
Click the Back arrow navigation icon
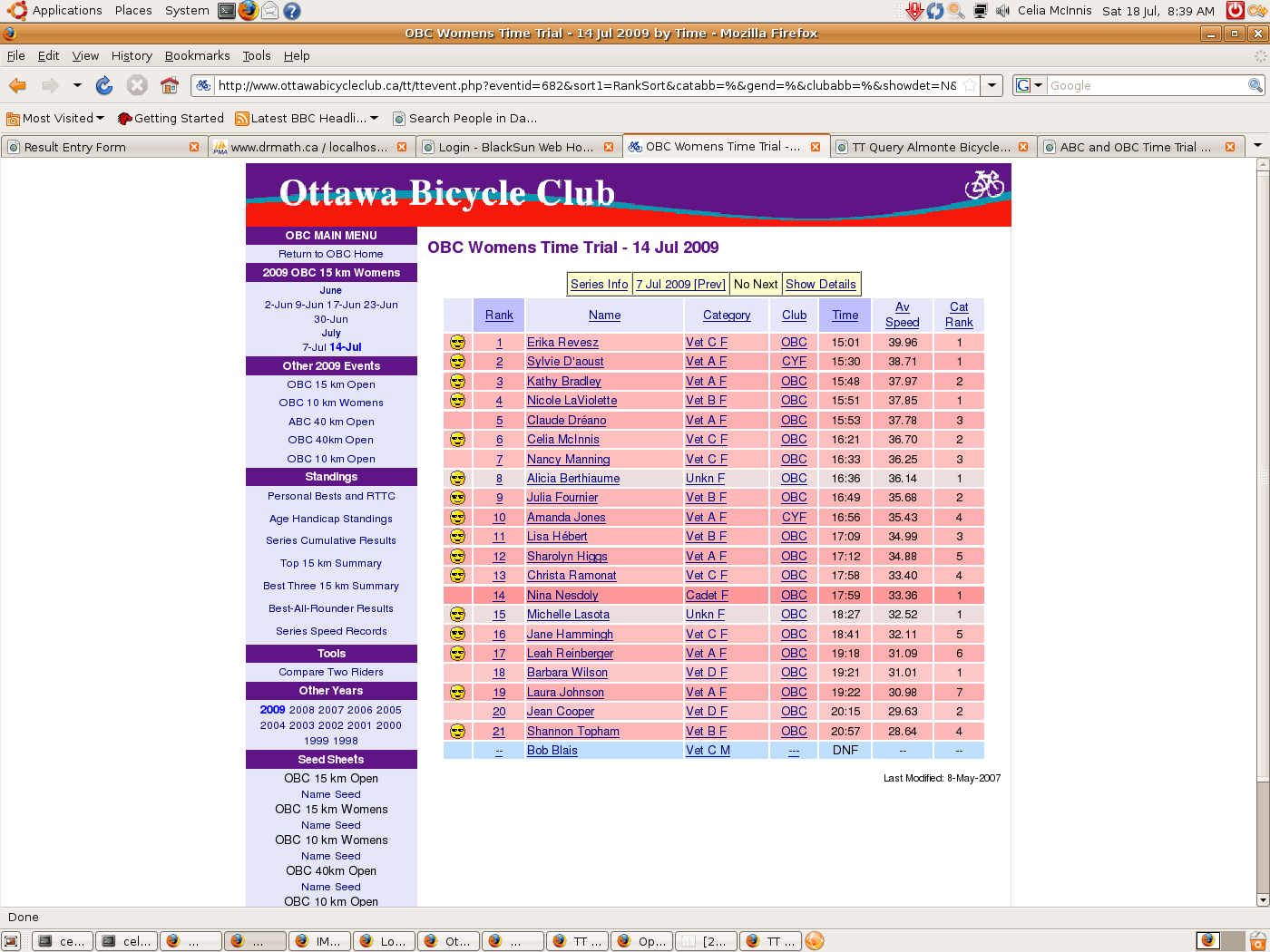(17, 85)
